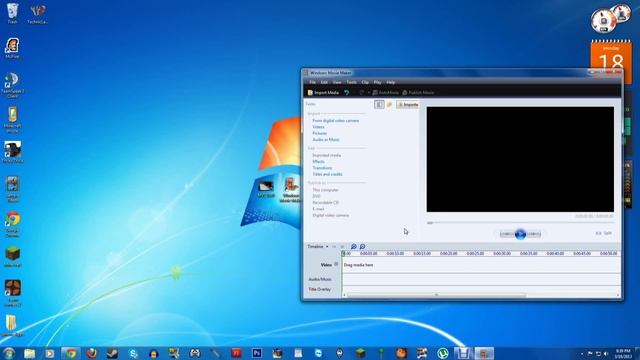Image resolution: width=640 pixels, height=360 pixels.
Task: Click the Previous Frame preview button
Action: (x=507, y=234)
